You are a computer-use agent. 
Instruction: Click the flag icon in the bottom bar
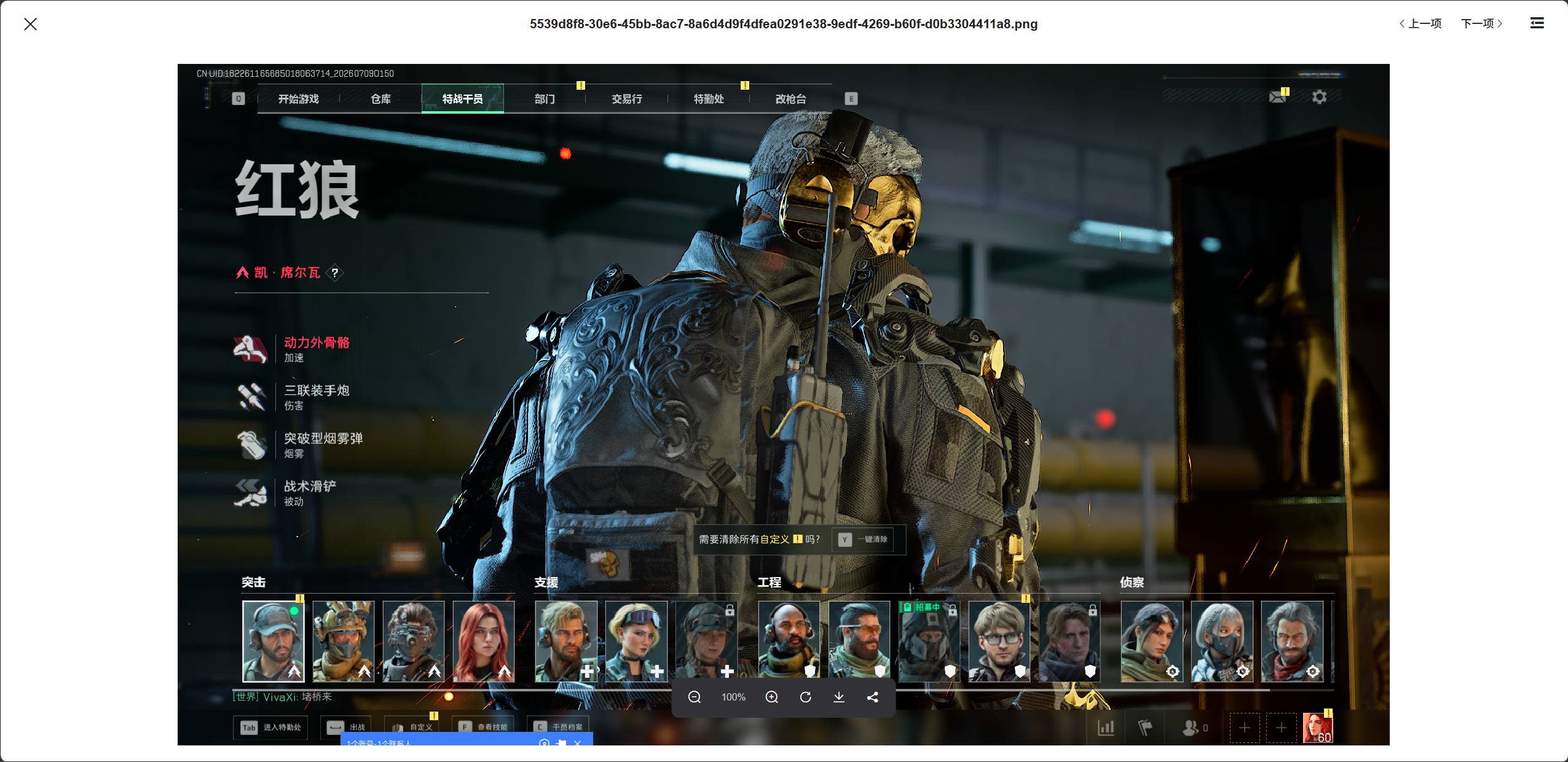point(1145,728)
